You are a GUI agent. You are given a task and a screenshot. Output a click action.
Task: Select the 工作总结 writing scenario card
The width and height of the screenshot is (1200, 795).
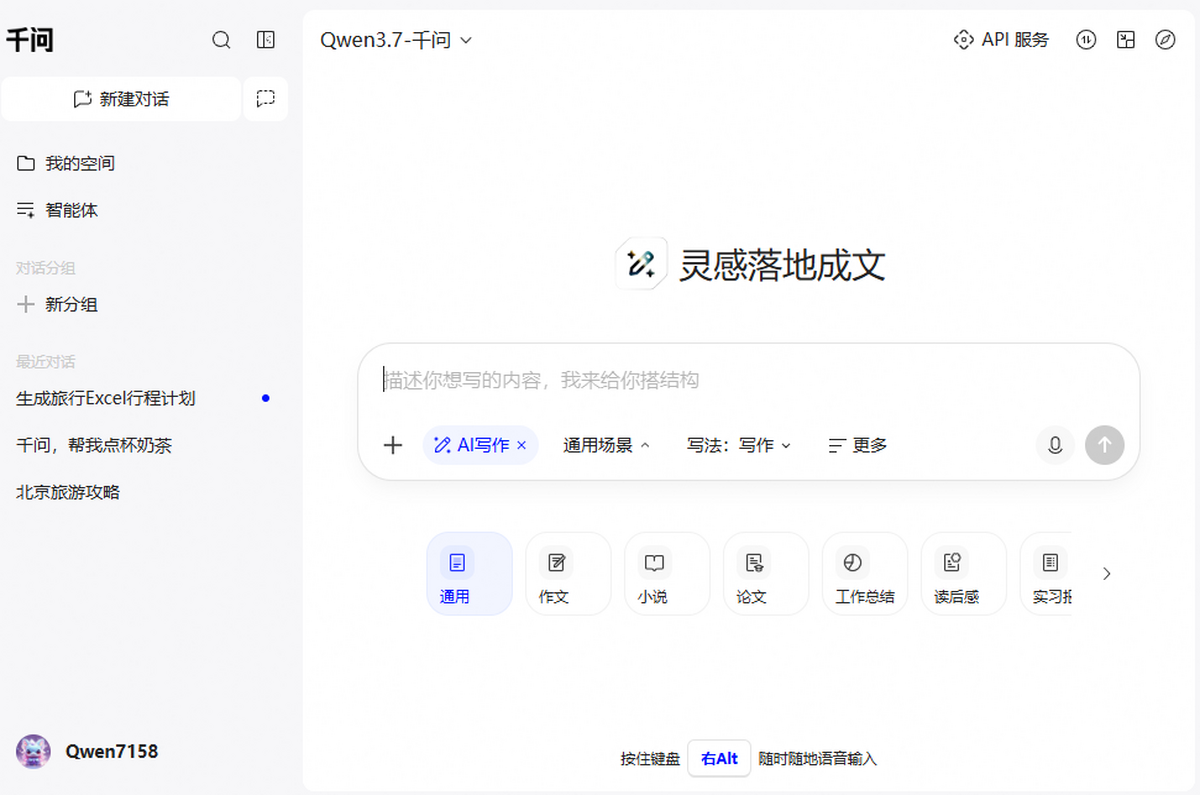pyautogui.click(x=865, y=574)
